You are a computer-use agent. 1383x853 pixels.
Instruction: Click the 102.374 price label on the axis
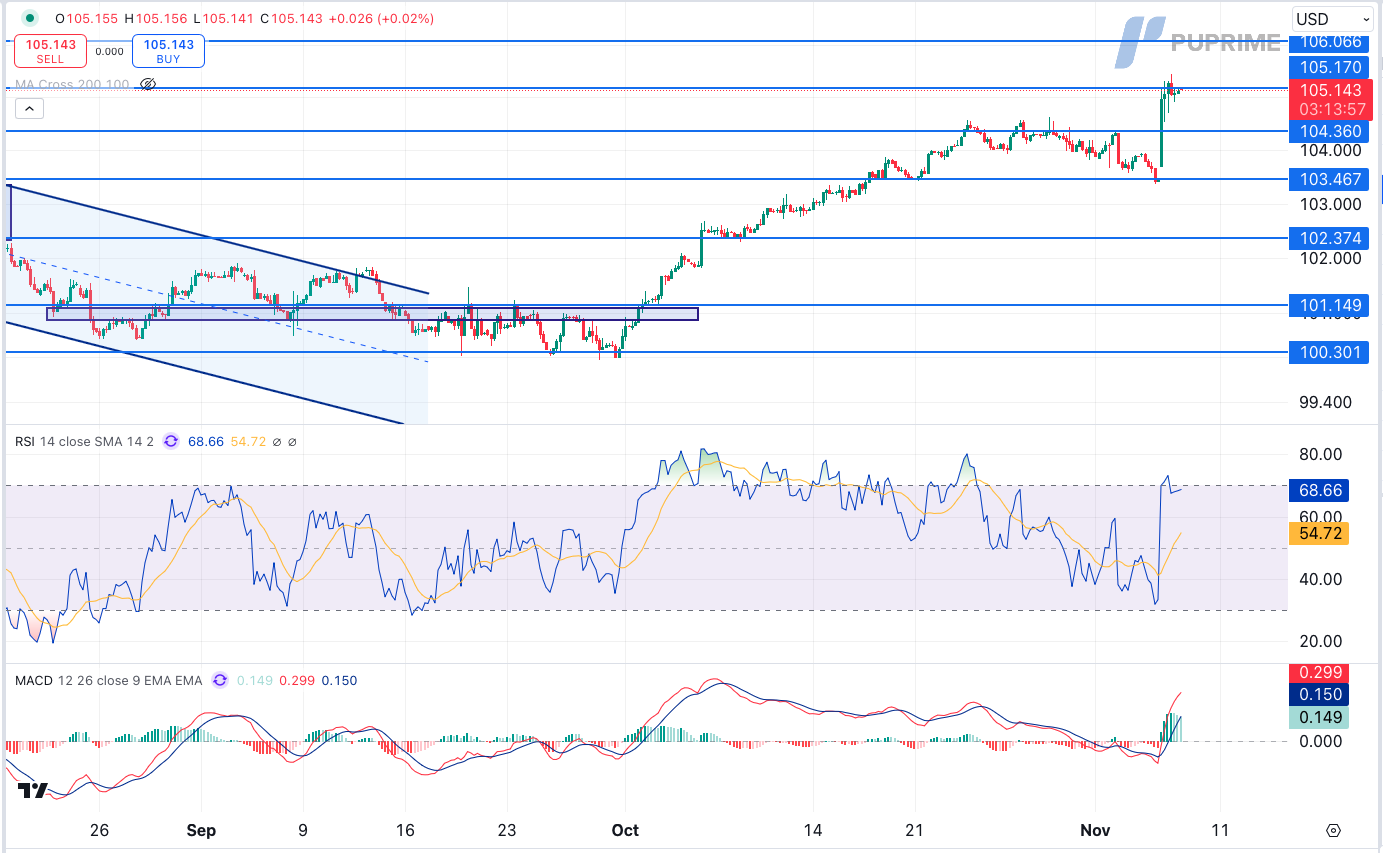[1331, 238]
